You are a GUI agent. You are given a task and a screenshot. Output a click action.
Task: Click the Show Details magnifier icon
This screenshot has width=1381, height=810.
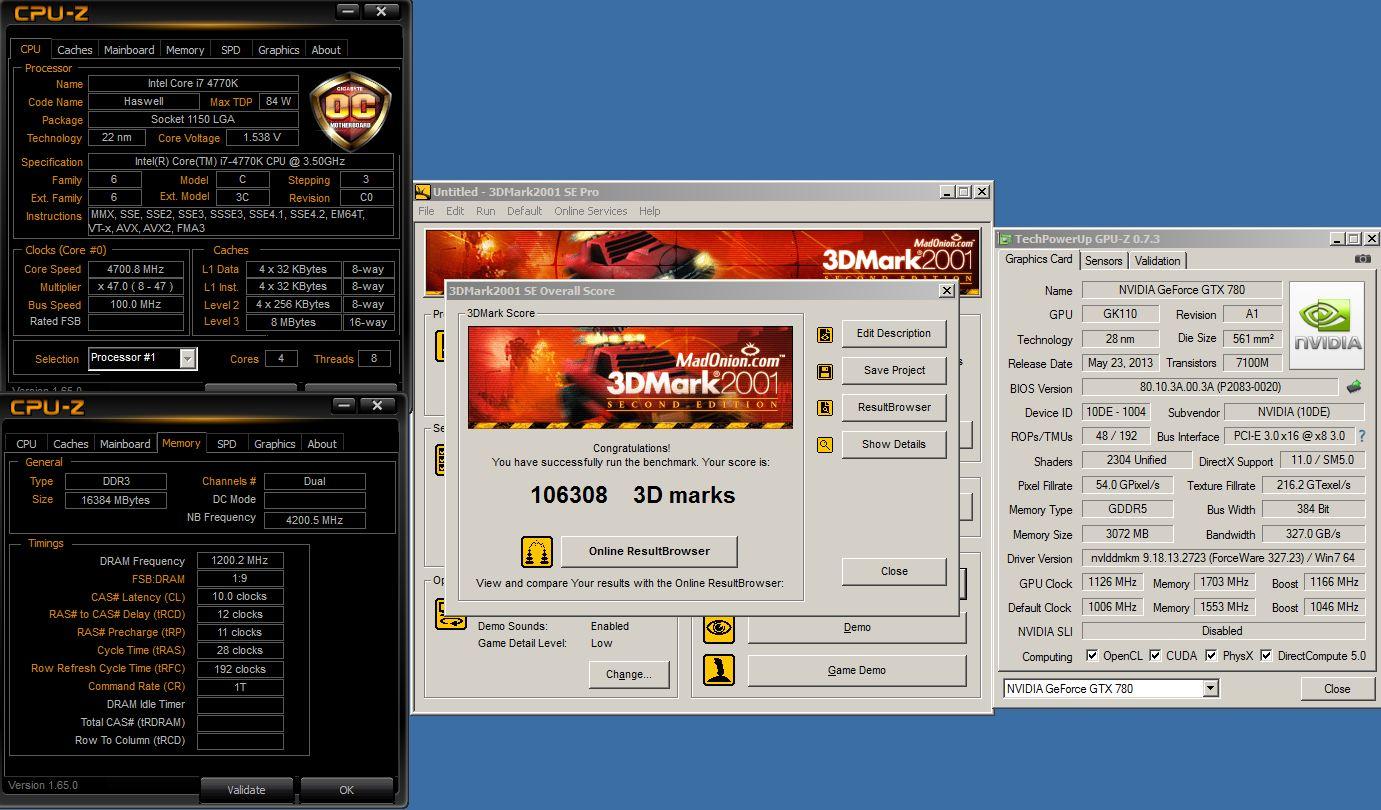point(825,445)
